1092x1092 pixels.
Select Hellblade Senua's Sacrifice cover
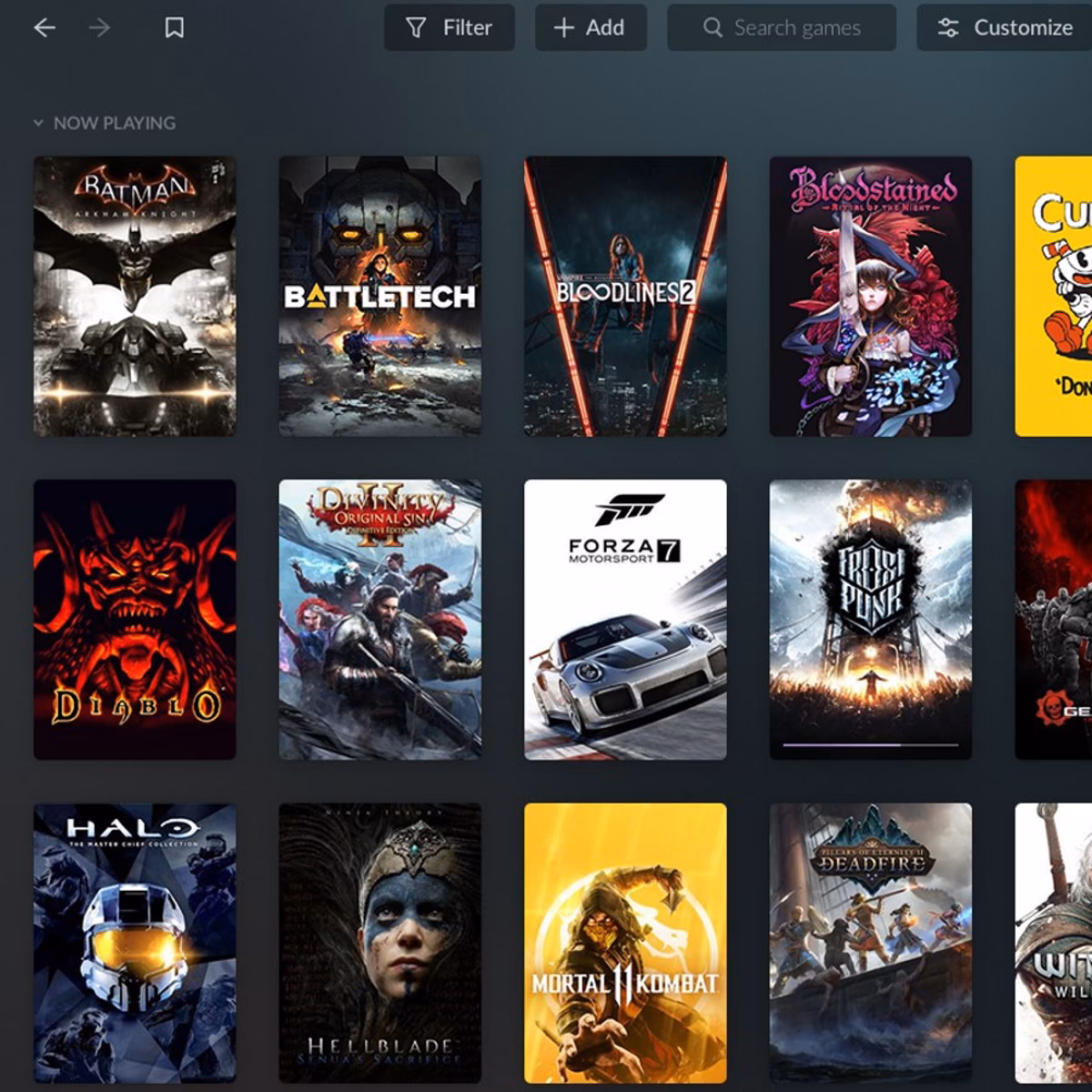(x=380, y=943)
